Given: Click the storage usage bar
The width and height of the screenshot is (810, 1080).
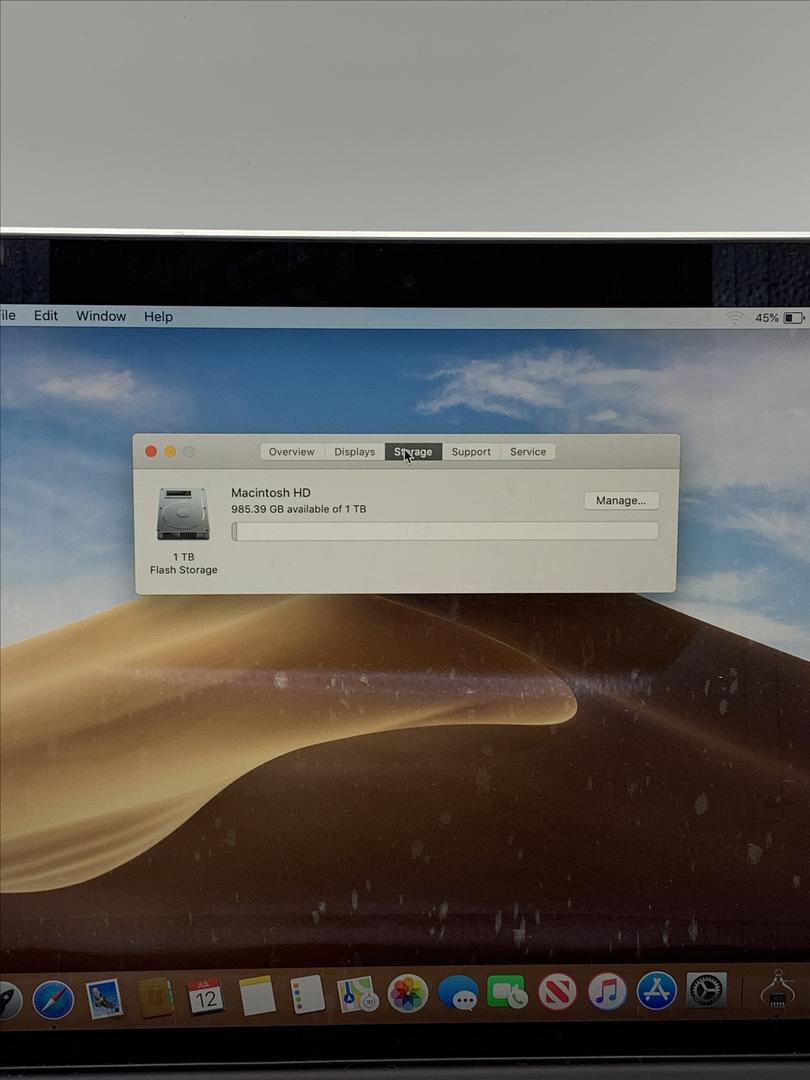Looking at the screenshot, I should [x=445, y=531].
